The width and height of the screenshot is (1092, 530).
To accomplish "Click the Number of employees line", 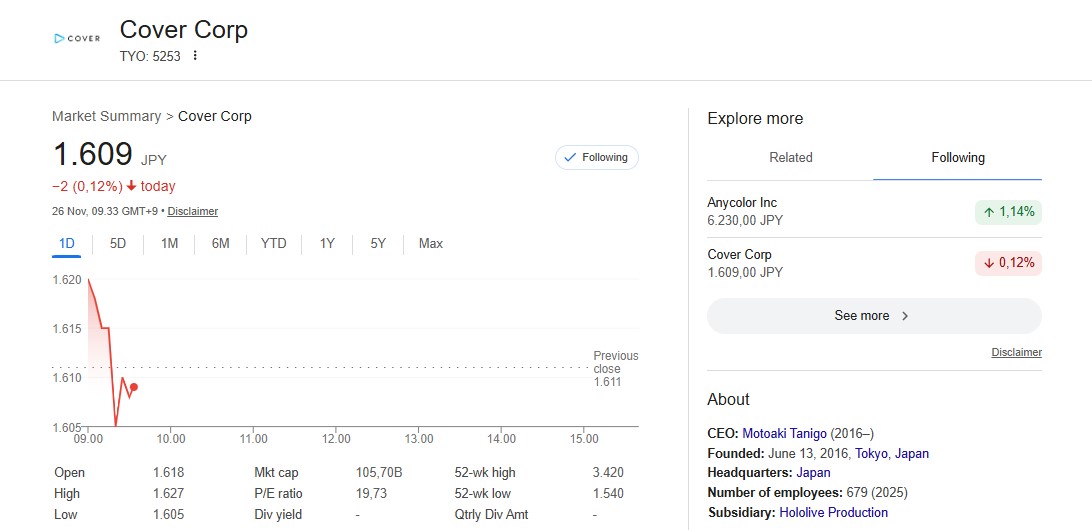I will point(808,493).
